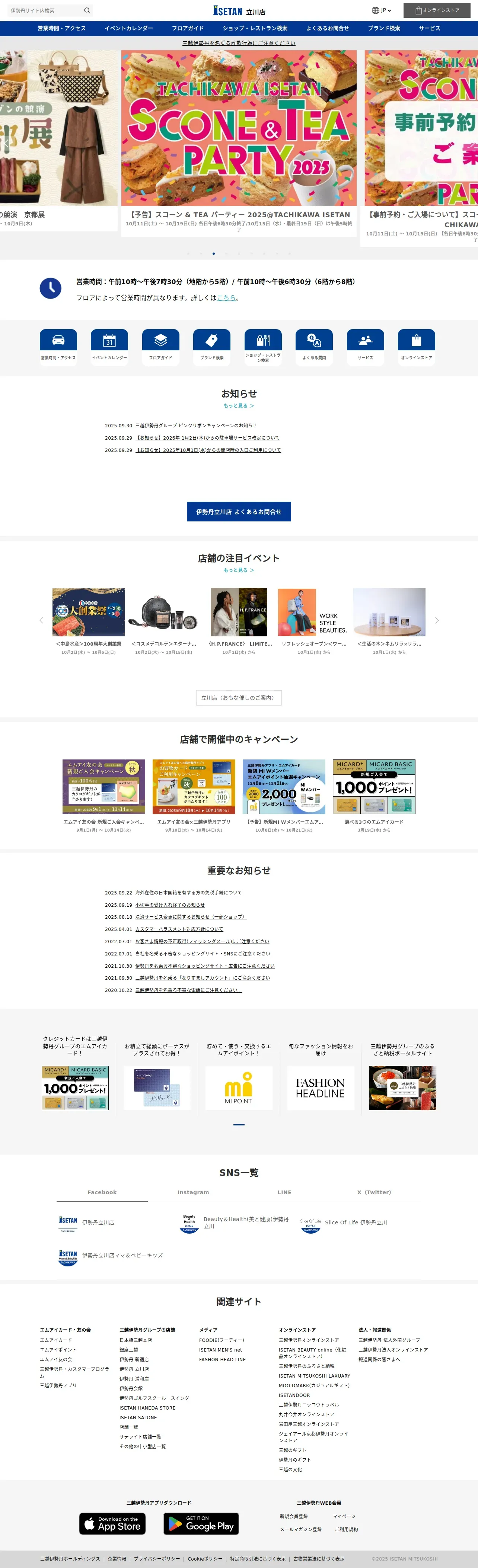Click the Get it on Google Play badge
This screenshot has height=1568, width=478.
pos(201,1524)
